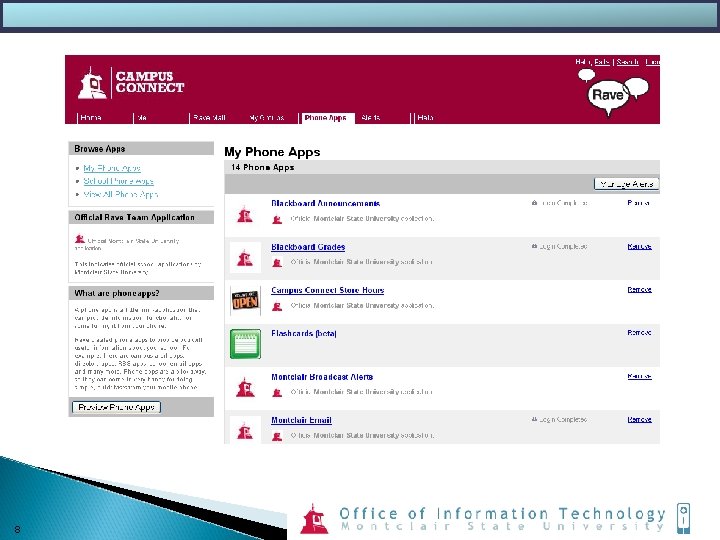Open the Alerts tab
This screenshot has width=720, height=540.
point(371,118)
